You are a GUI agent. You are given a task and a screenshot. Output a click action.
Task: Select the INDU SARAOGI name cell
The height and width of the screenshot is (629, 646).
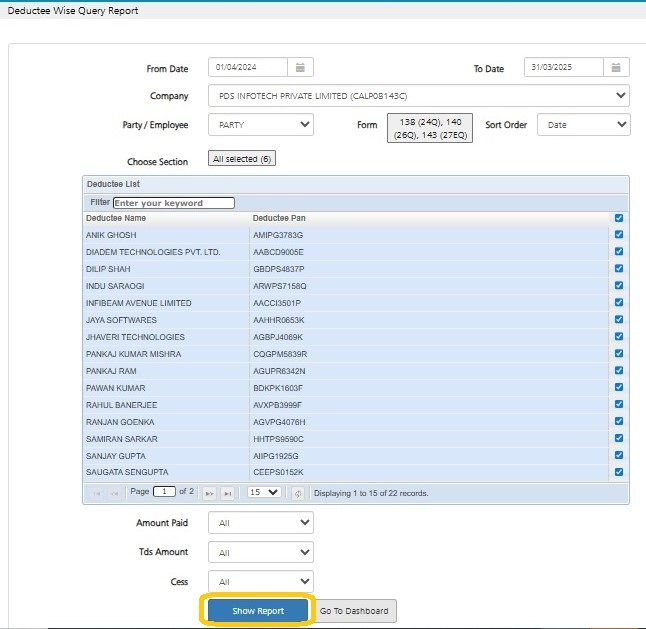166,286
